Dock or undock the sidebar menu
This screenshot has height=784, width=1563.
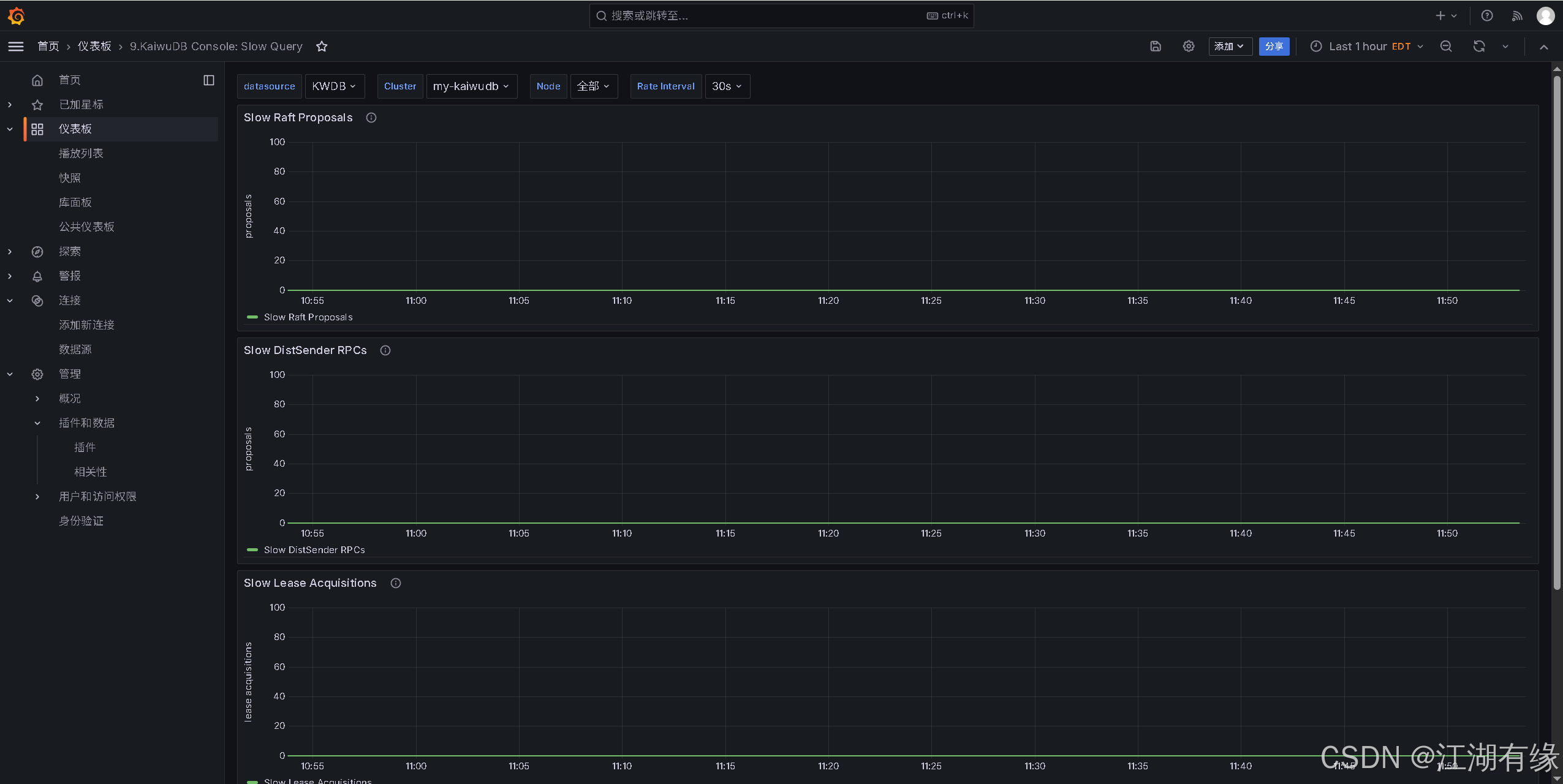tap(209, 80)
